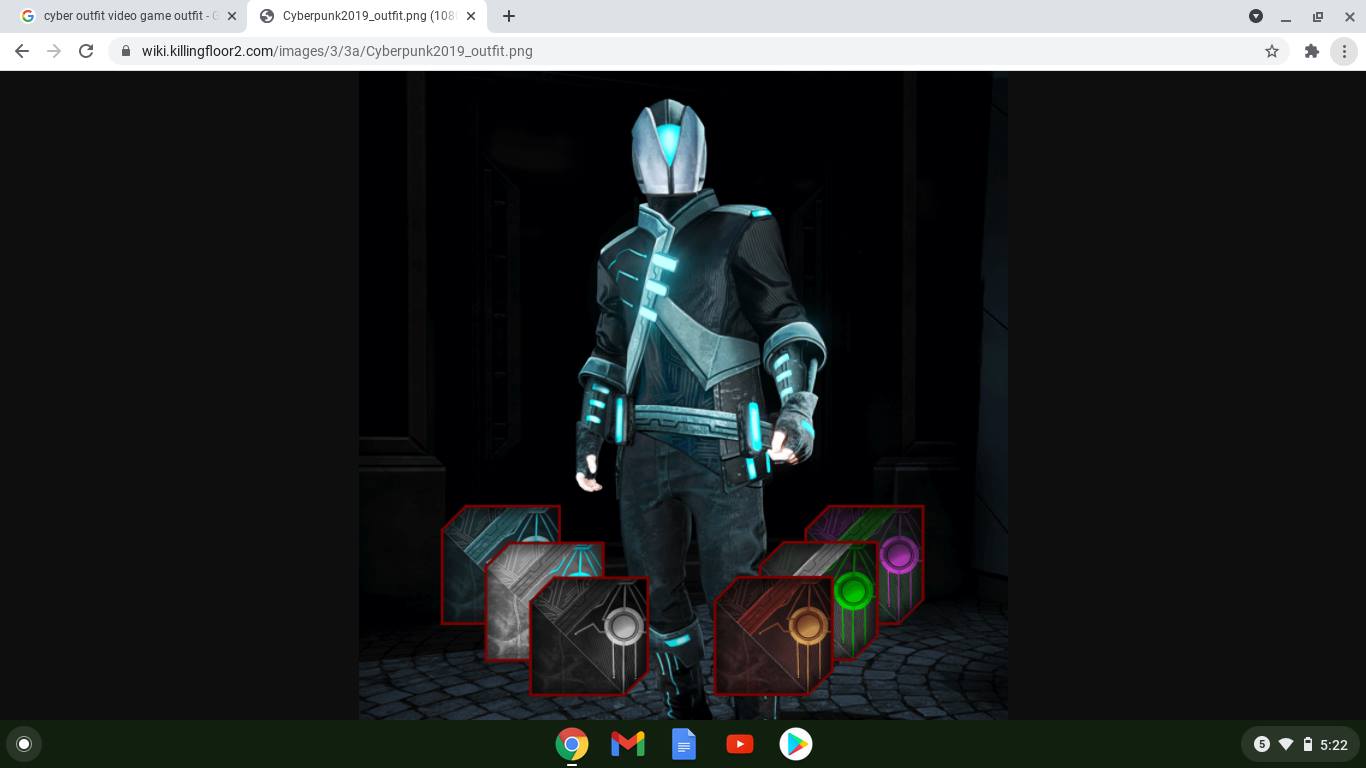The image size is (1366, 768).
Task: Open the Extensions puzzle icon
Action: coord(1312,51)
